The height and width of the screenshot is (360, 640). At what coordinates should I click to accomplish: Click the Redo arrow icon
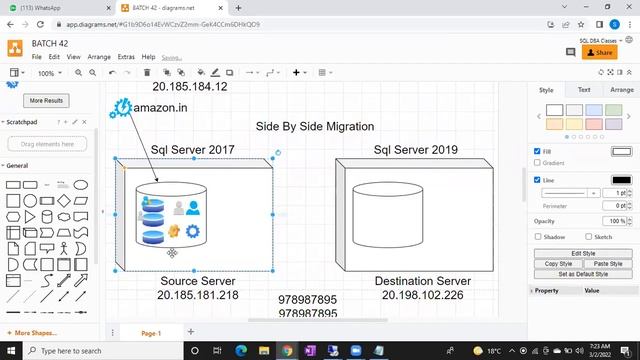click(127, 73)
